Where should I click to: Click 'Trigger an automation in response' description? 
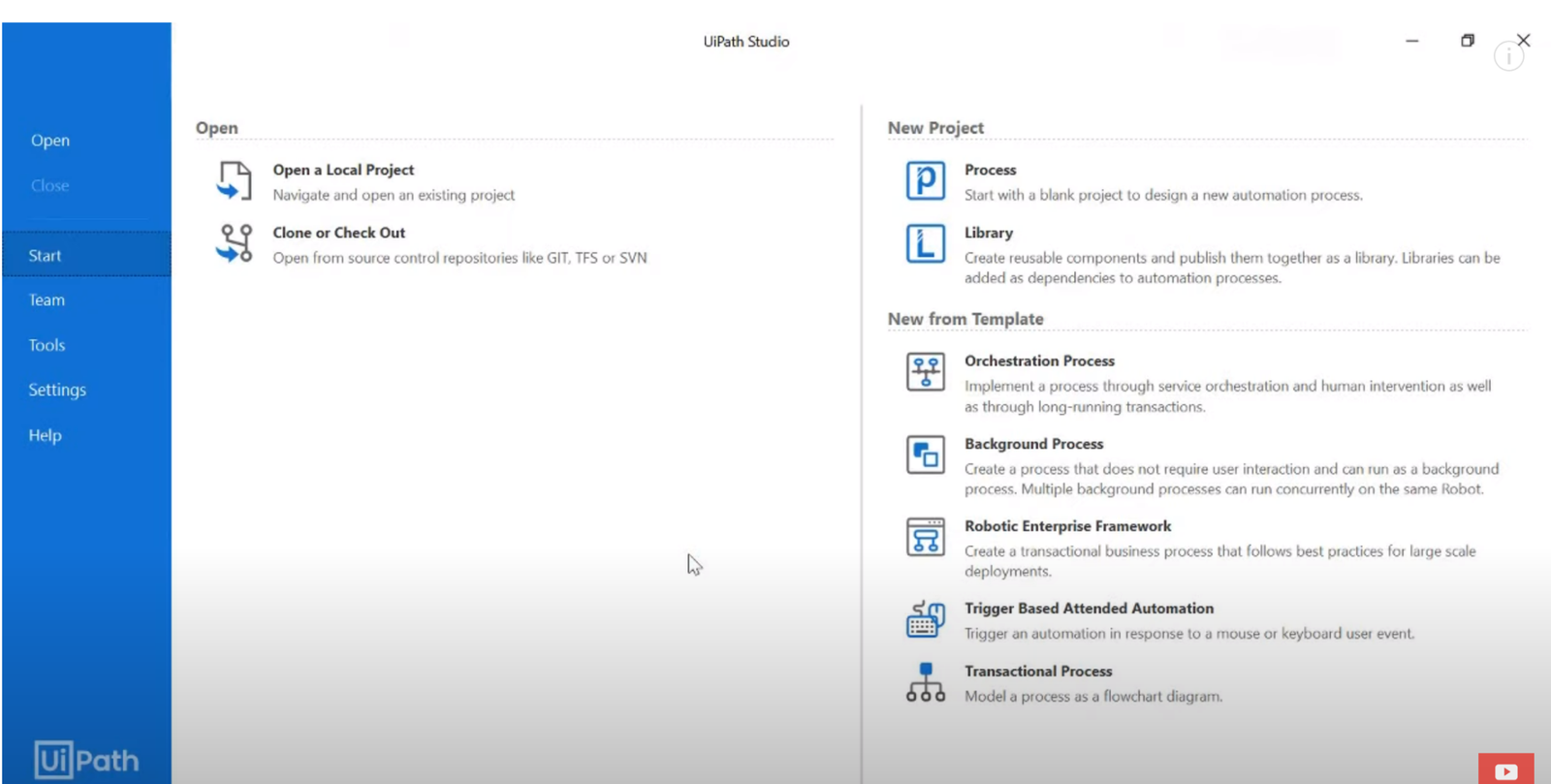(x=1189, y=634)
